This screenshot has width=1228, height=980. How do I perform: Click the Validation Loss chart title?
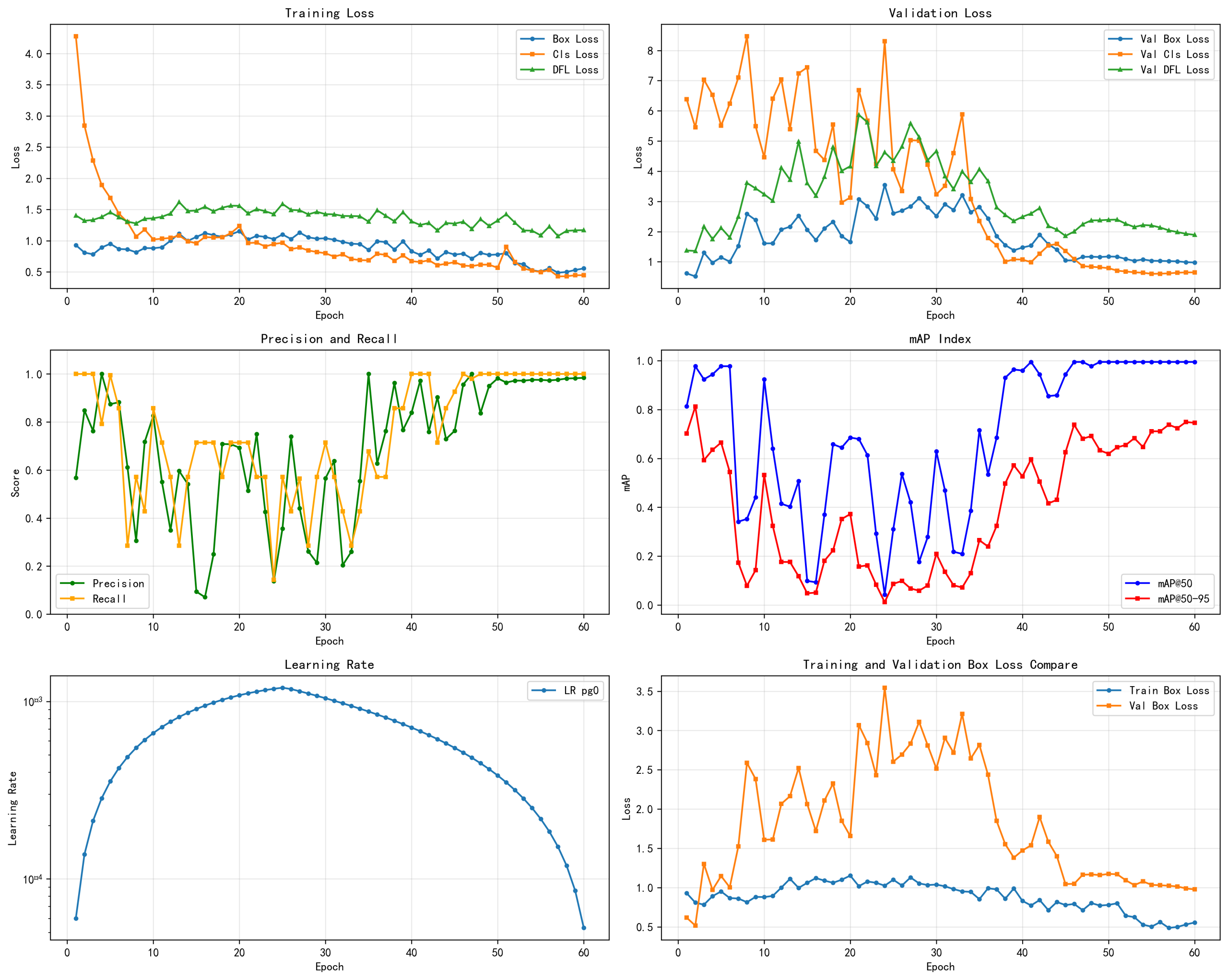(940, 13)
